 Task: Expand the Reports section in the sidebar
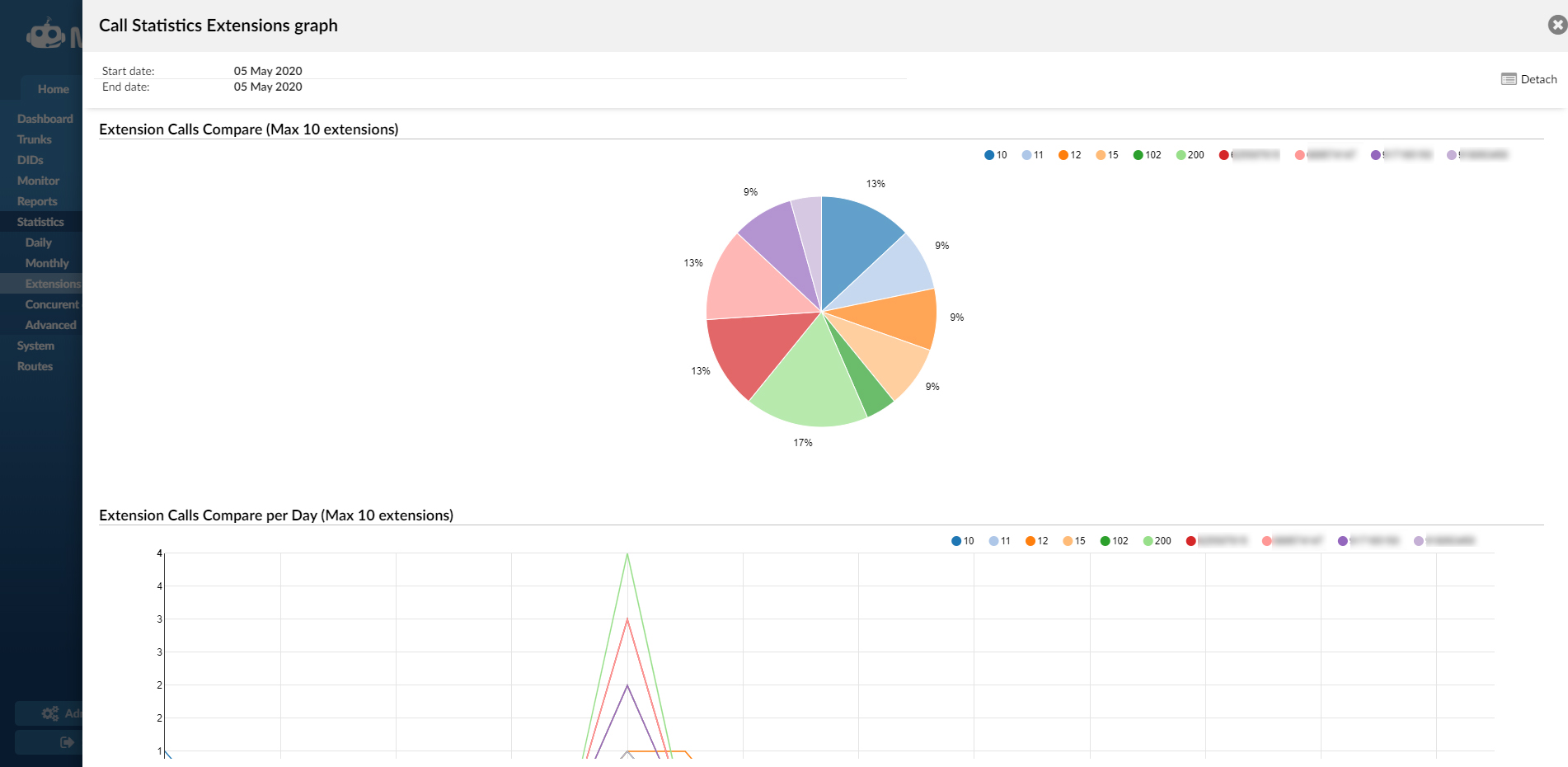point(37,201)
